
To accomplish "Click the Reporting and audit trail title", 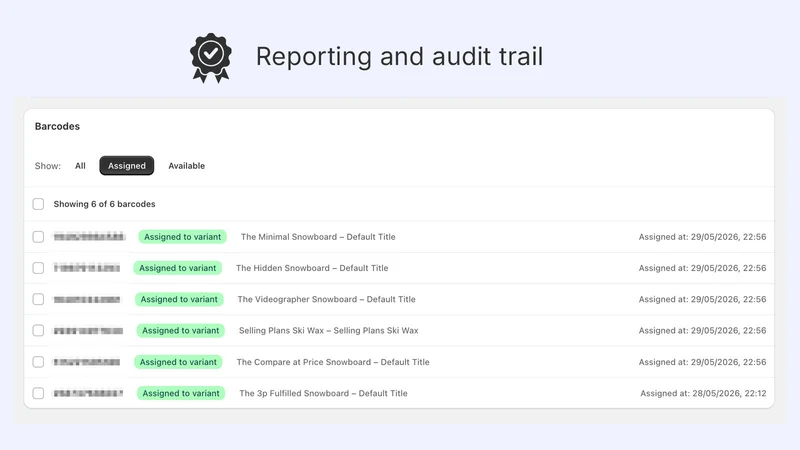I will (x=399, y=56).
